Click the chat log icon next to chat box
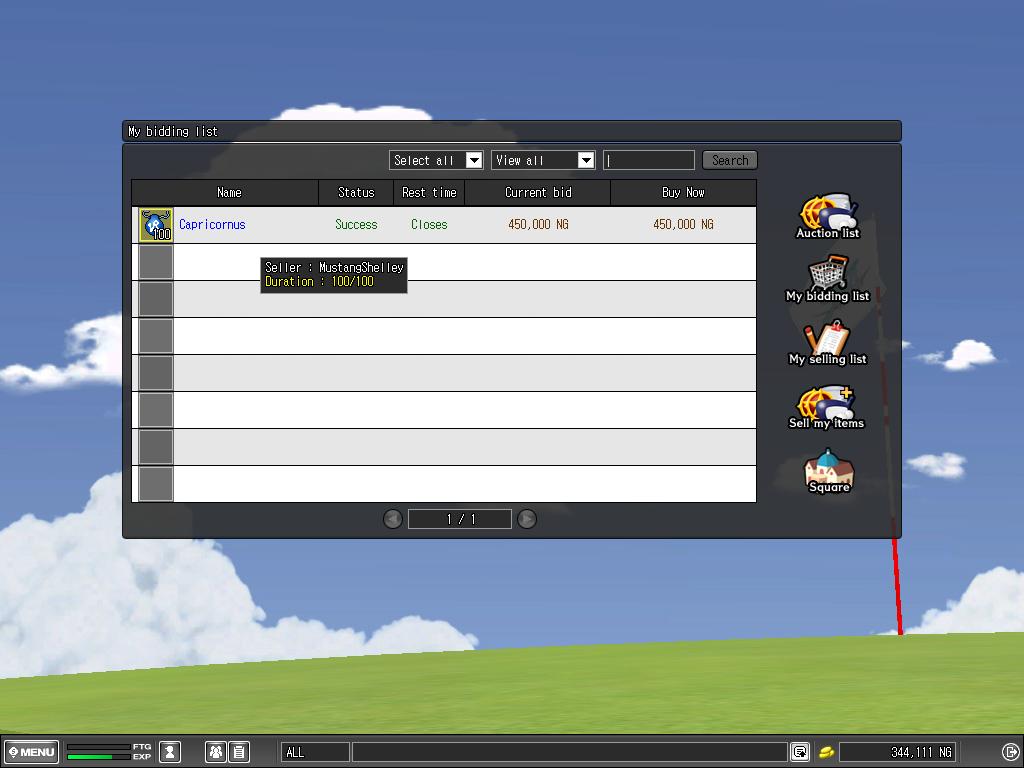This screenshot has height=768, width=1024. tap(800, 752)
